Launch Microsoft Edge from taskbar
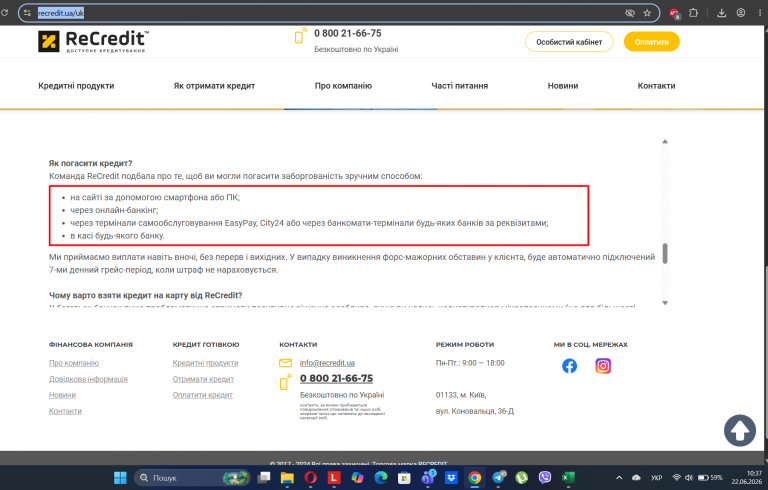This screenshot has height=490, width=768. [381, 478]
